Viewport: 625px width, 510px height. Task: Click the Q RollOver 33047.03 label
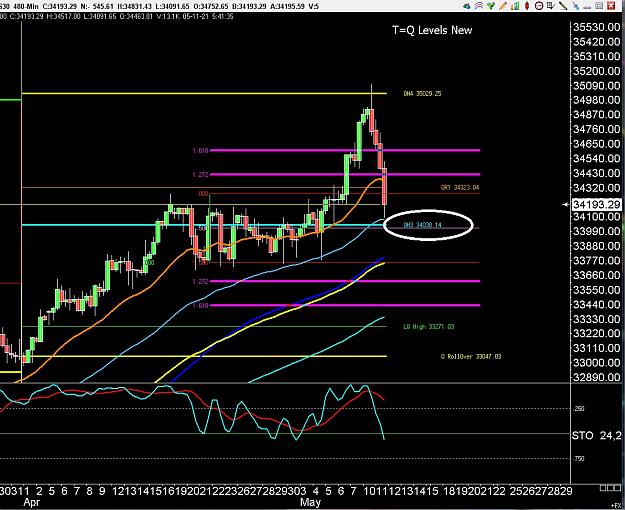pyautogui.click(x=471, y=356)
